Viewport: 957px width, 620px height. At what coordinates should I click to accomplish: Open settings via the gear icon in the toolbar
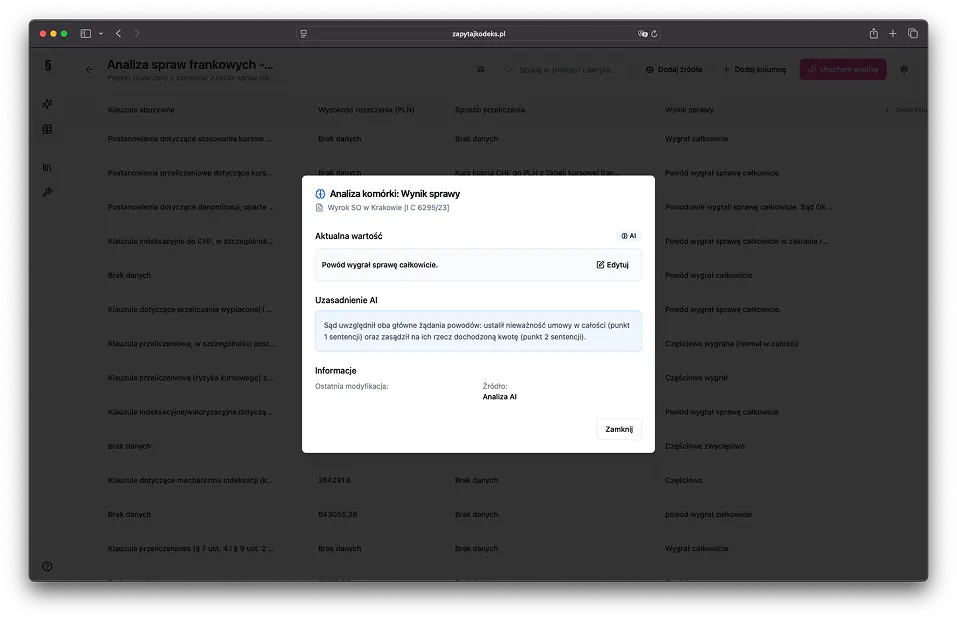[904, 70]
